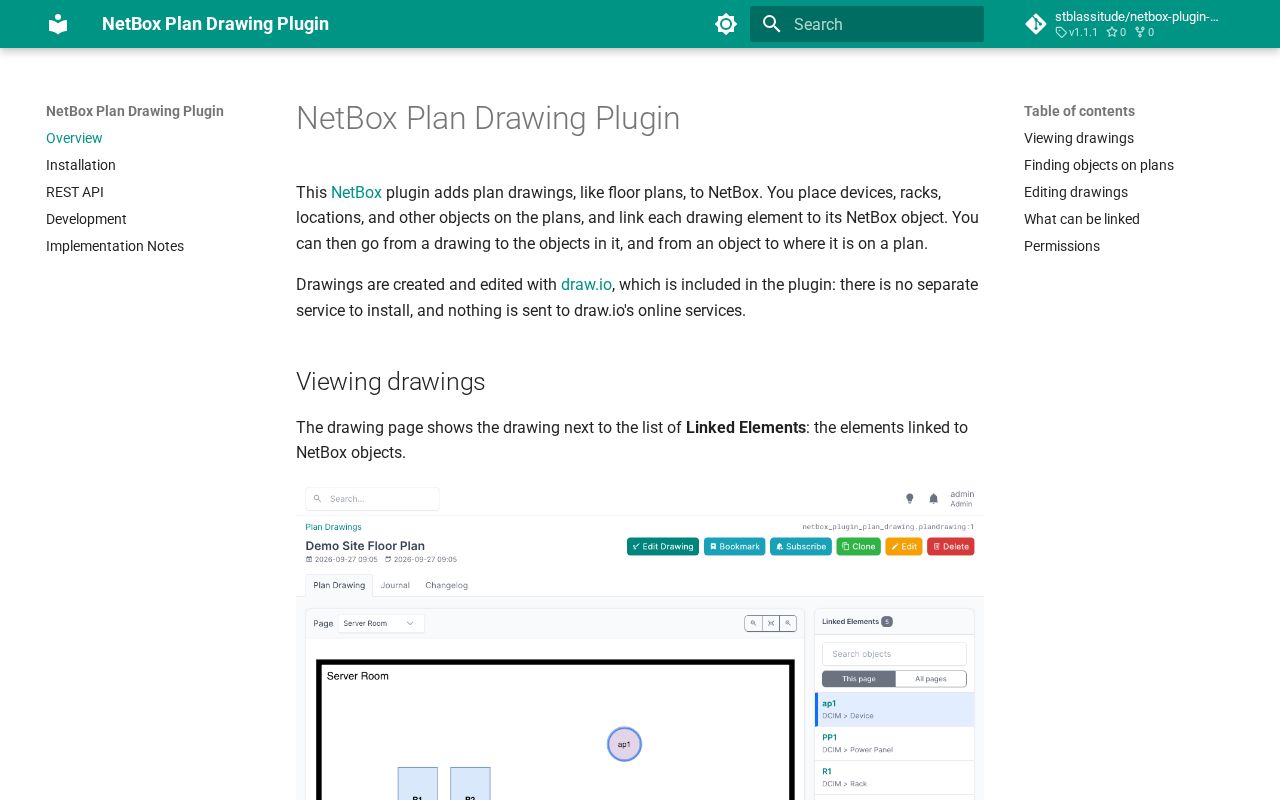This screenshot has width=1280, height=800.
Task: Focus the Search input field
Action: tap(867, 24)
